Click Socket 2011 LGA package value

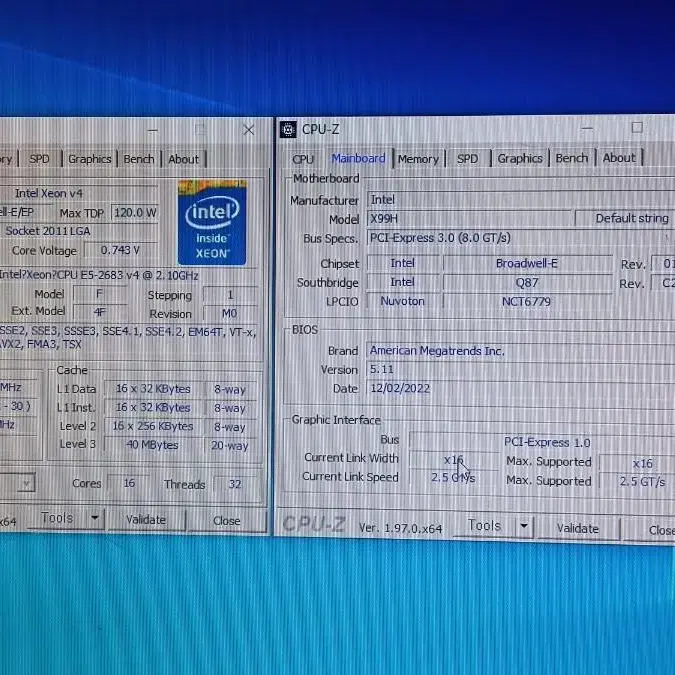(80, 231)
